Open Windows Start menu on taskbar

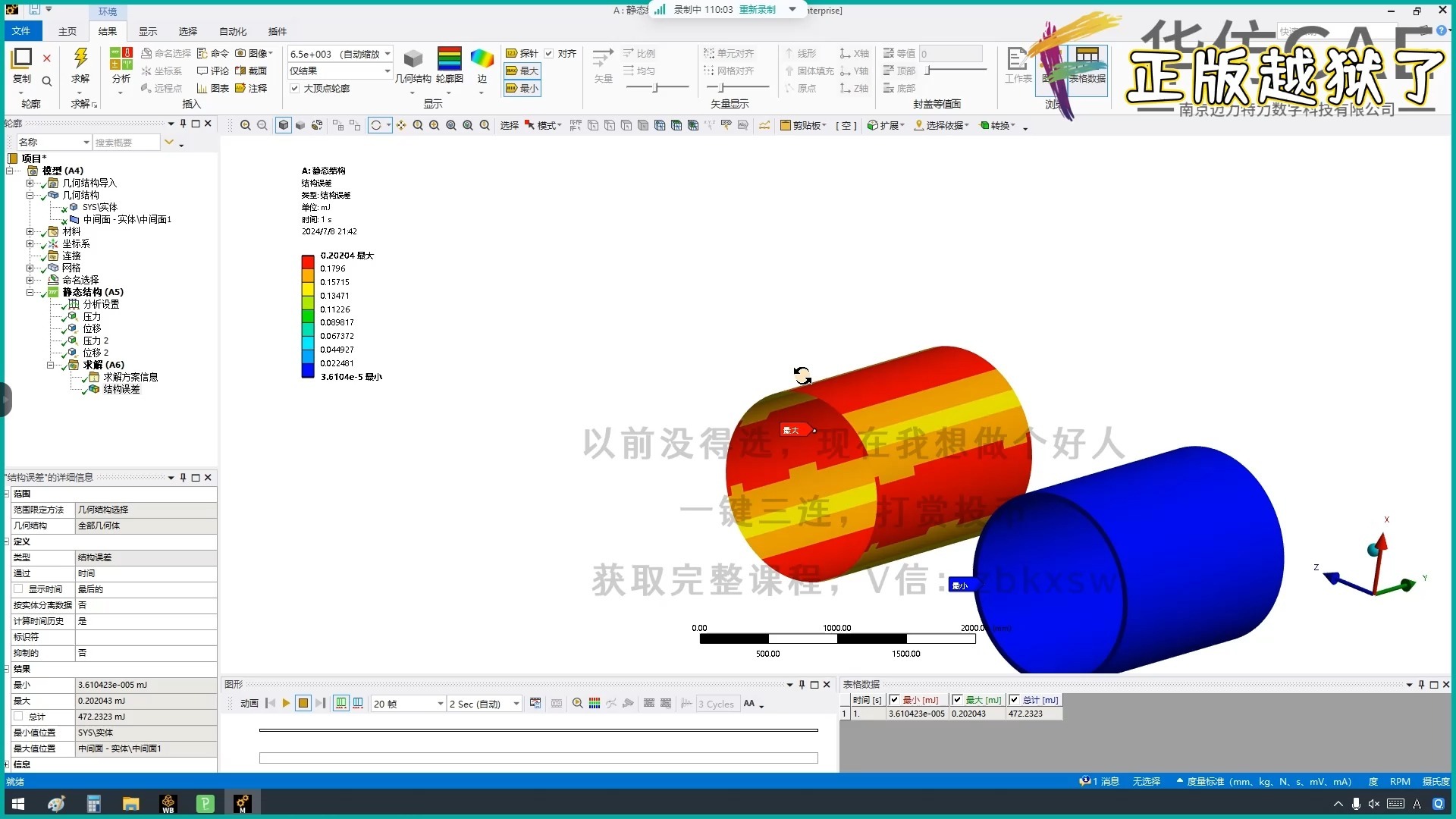[18, 804]
